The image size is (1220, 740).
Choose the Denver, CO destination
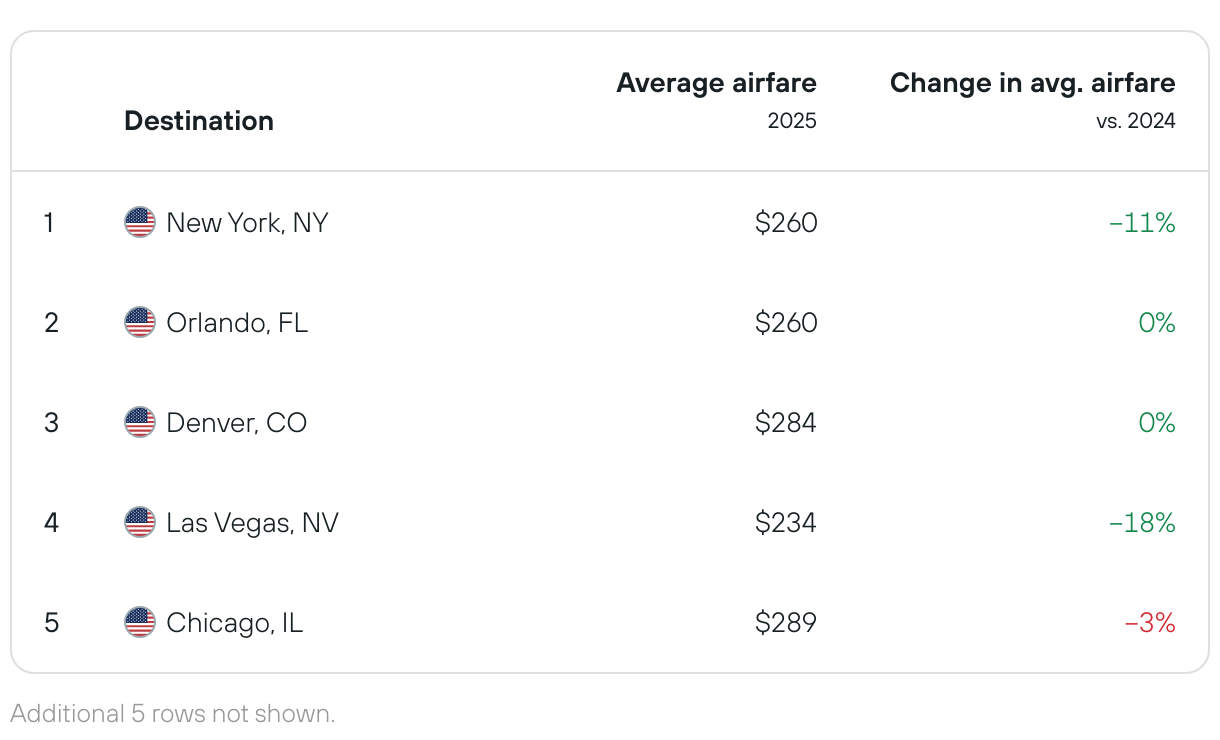[x=237, y=422]
